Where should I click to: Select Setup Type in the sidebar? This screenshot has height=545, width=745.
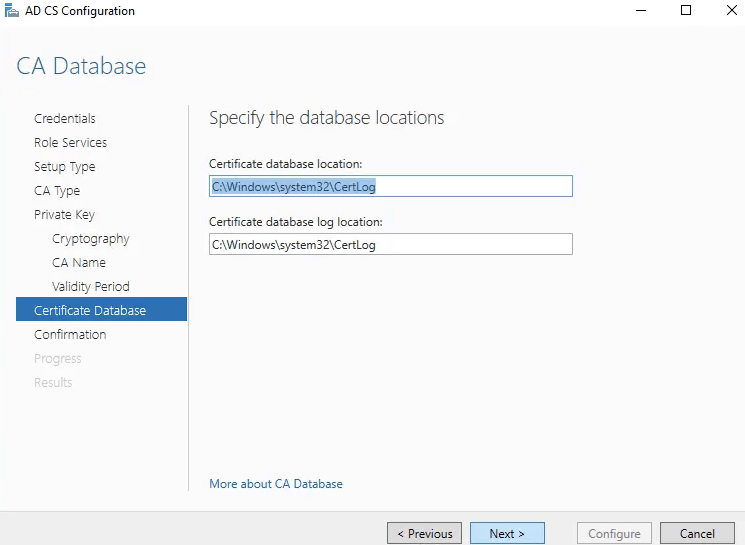[65, 167]
